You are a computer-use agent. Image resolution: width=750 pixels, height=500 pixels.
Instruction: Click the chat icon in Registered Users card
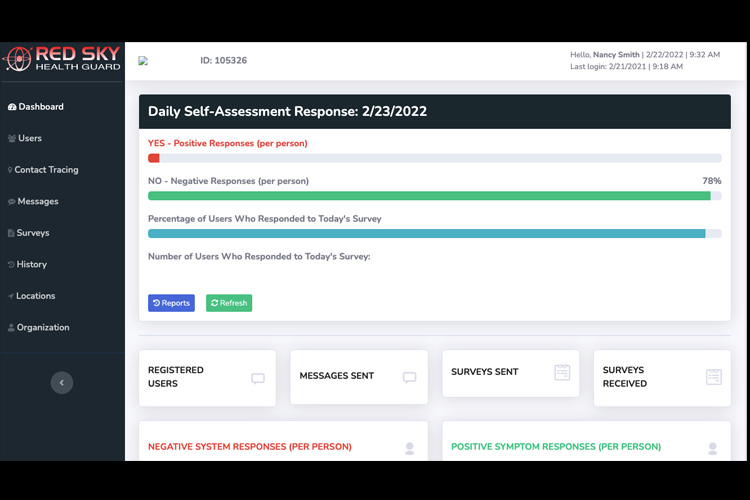pos(258,379)
